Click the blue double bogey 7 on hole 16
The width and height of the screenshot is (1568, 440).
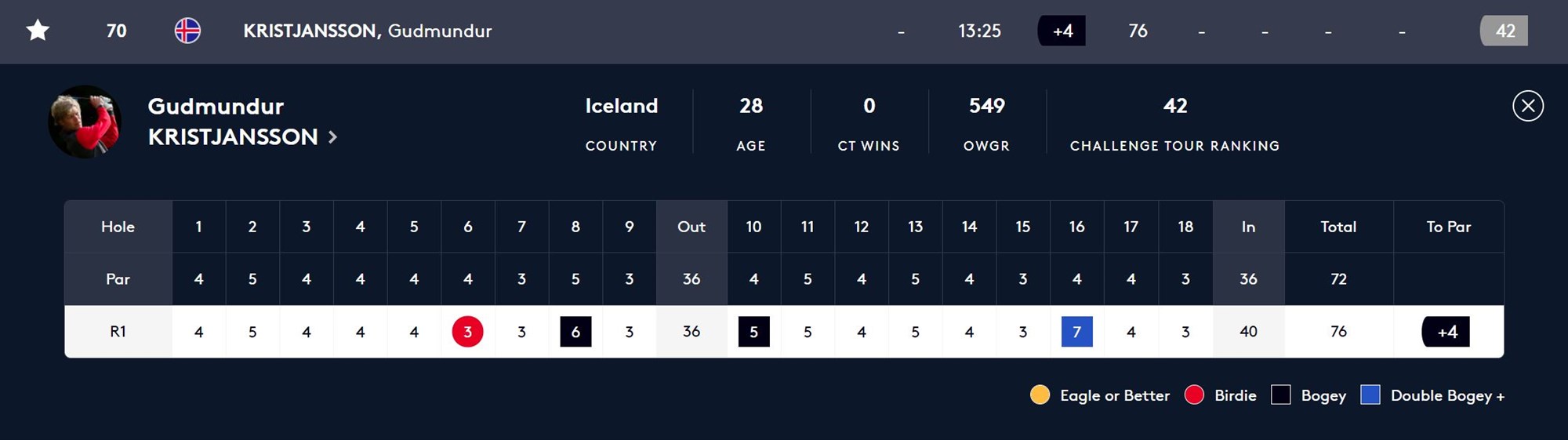pos(1076,332)
